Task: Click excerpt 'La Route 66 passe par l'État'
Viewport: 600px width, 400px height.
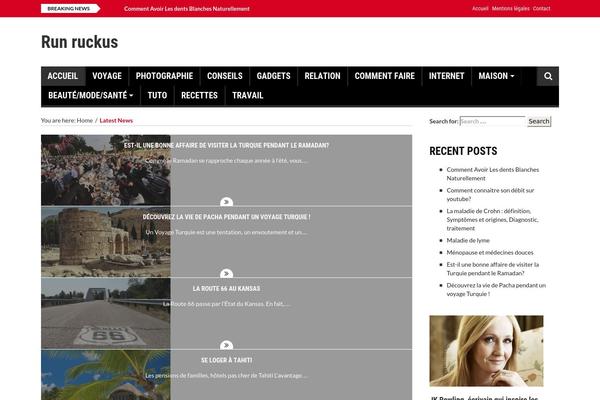Action: [226, 304]
